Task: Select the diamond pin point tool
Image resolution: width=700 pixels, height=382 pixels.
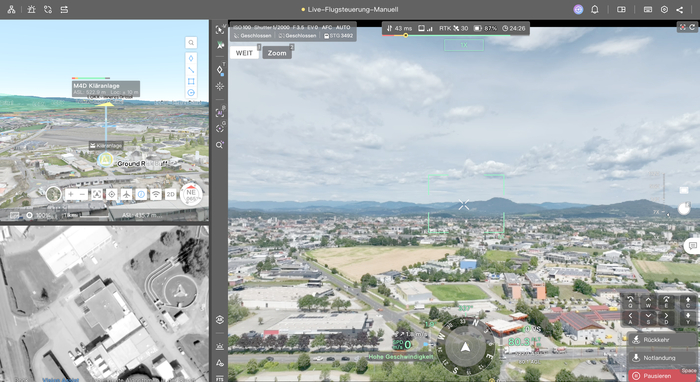Action: coord(220,70)
